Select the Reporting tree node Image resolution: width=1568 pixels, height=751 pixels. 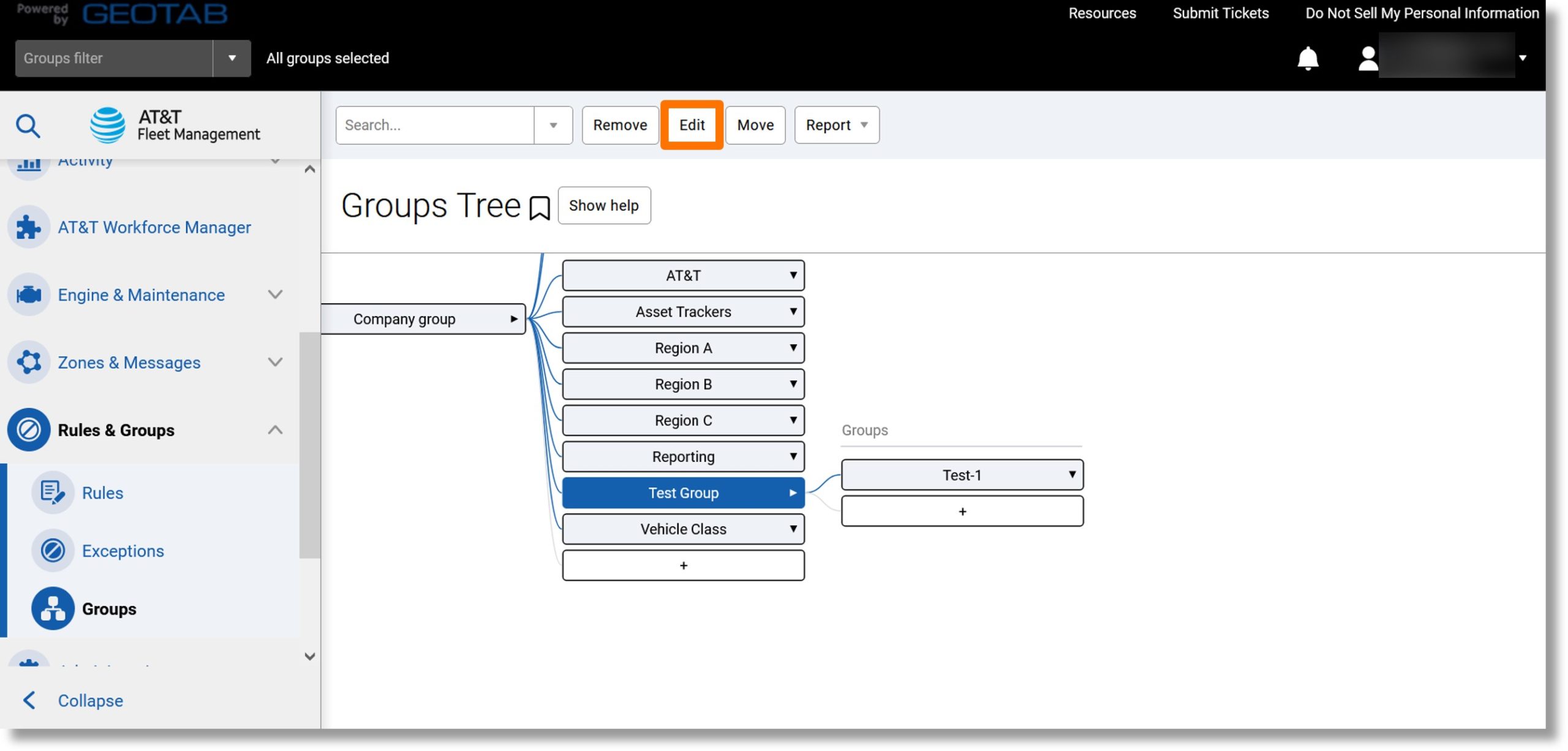[x=683, y=456]
